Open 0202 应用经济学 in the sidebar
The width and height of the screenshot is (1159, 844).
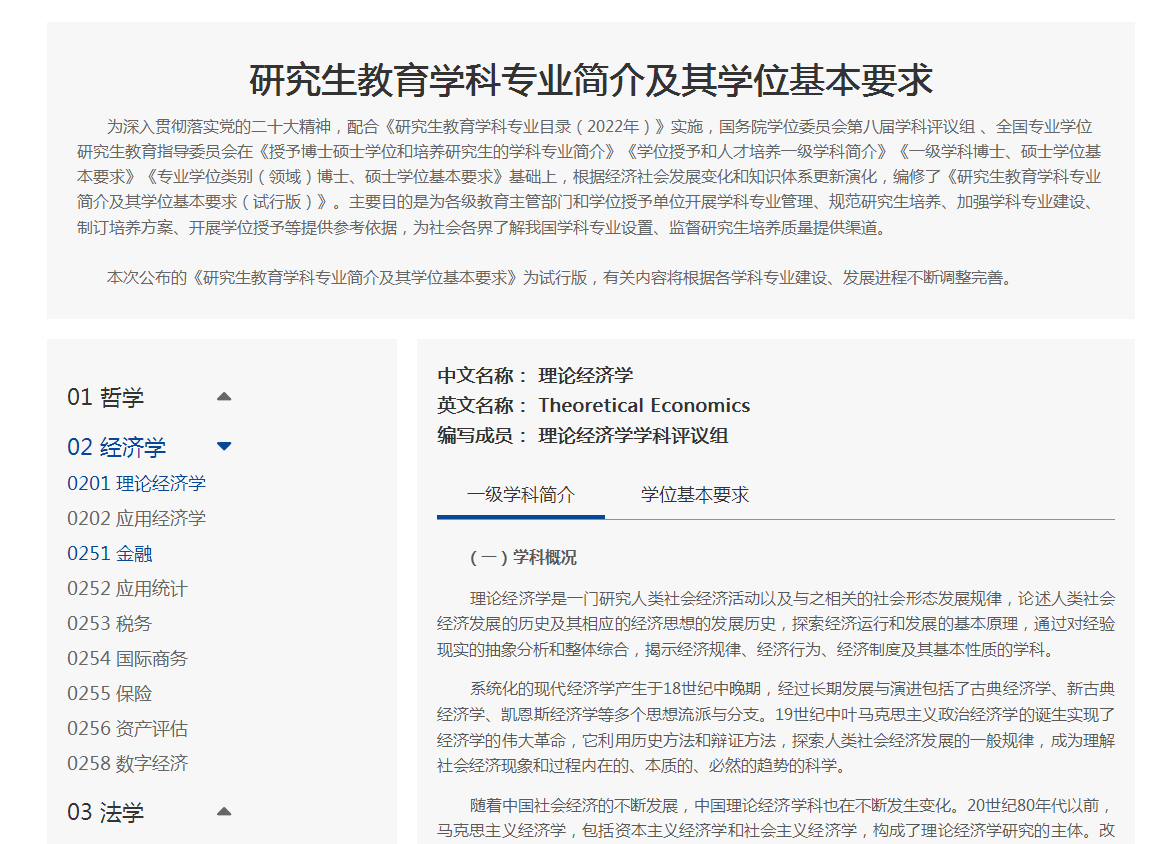tap(137, 518)
